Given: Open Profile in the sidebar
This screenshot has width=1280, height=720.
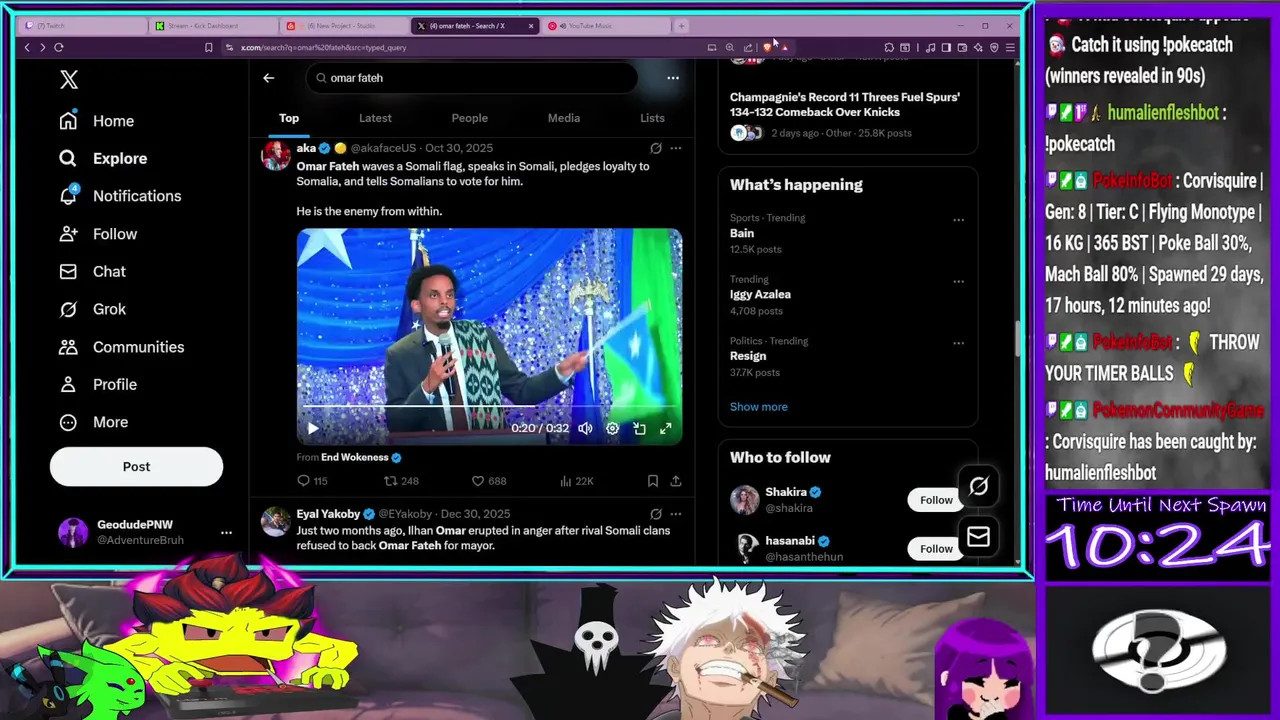Looking at the screenshot, I should [x=98, y=385].
